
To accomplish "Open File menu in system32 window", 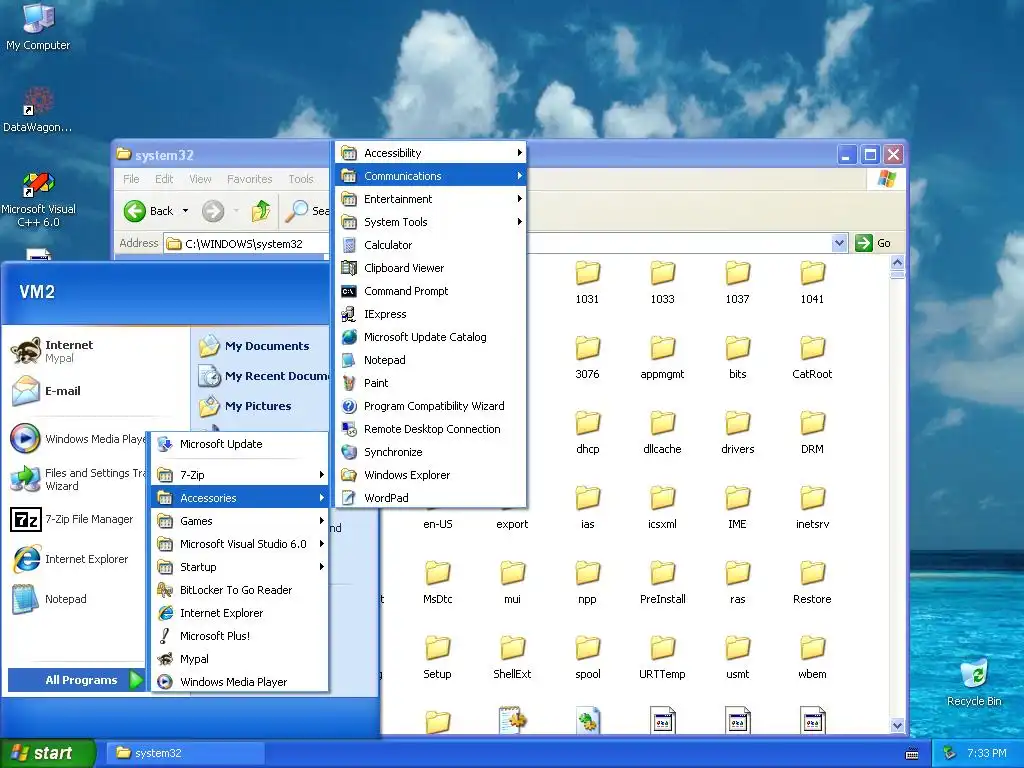I will pyautogui.click(x=131, y=179).
